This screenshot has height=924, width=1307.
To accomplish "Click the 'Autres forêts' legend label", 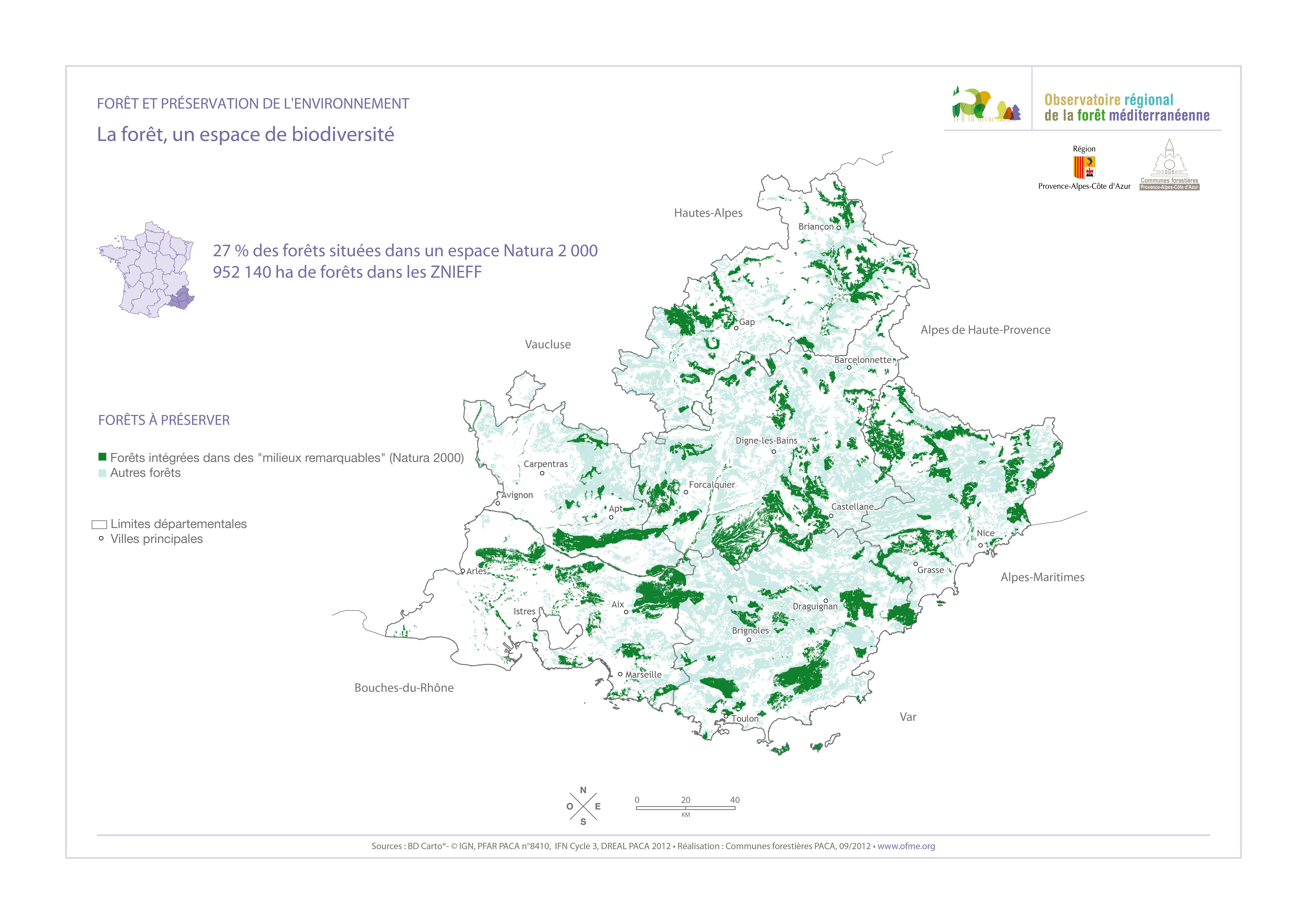I will (x=145, y=473).
